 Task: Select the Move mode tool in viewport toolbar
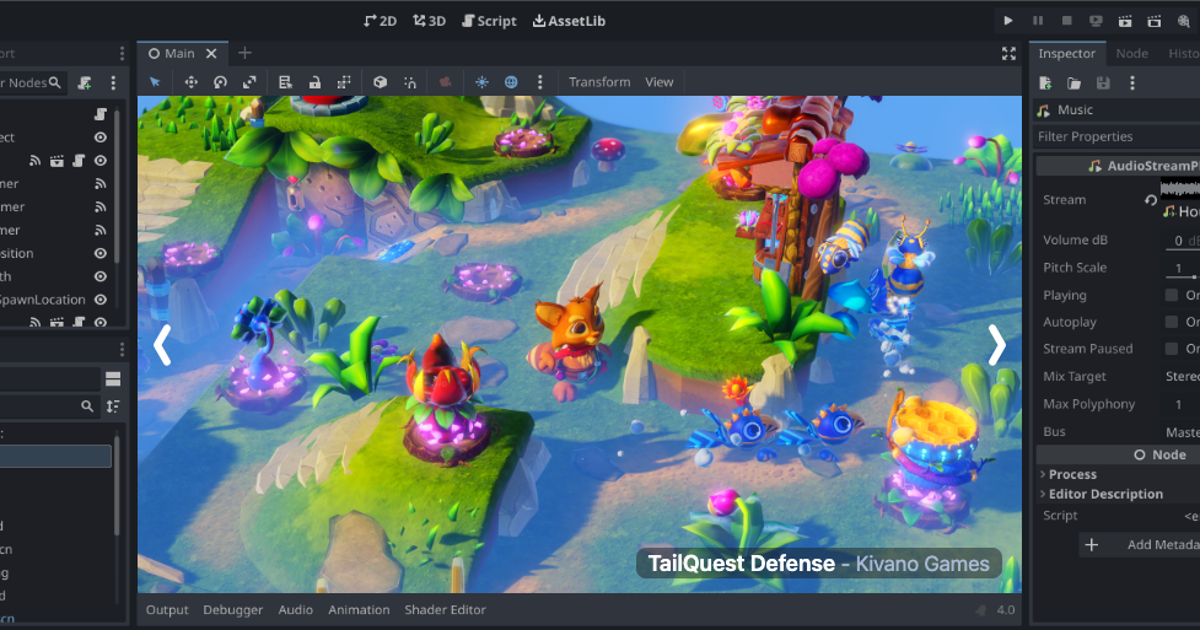(x=191, y=82)
